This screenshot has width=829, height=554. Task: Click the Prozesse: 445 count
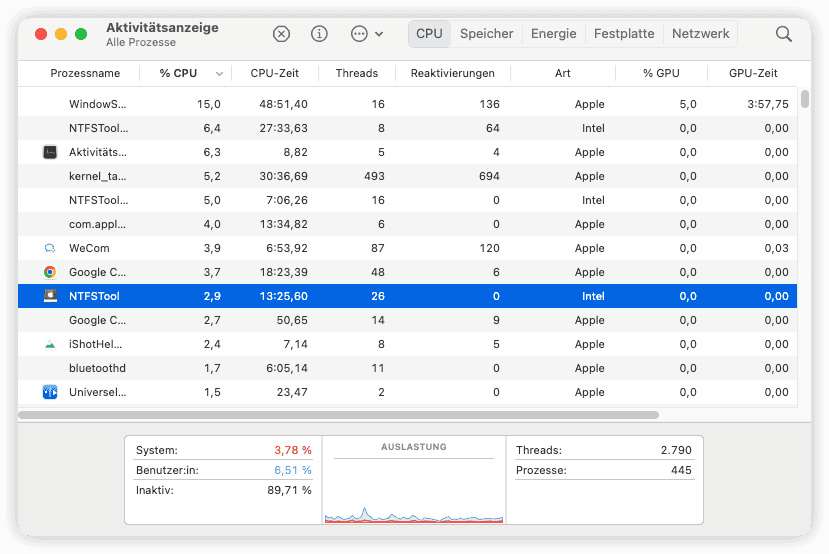(x=604, y=470)
